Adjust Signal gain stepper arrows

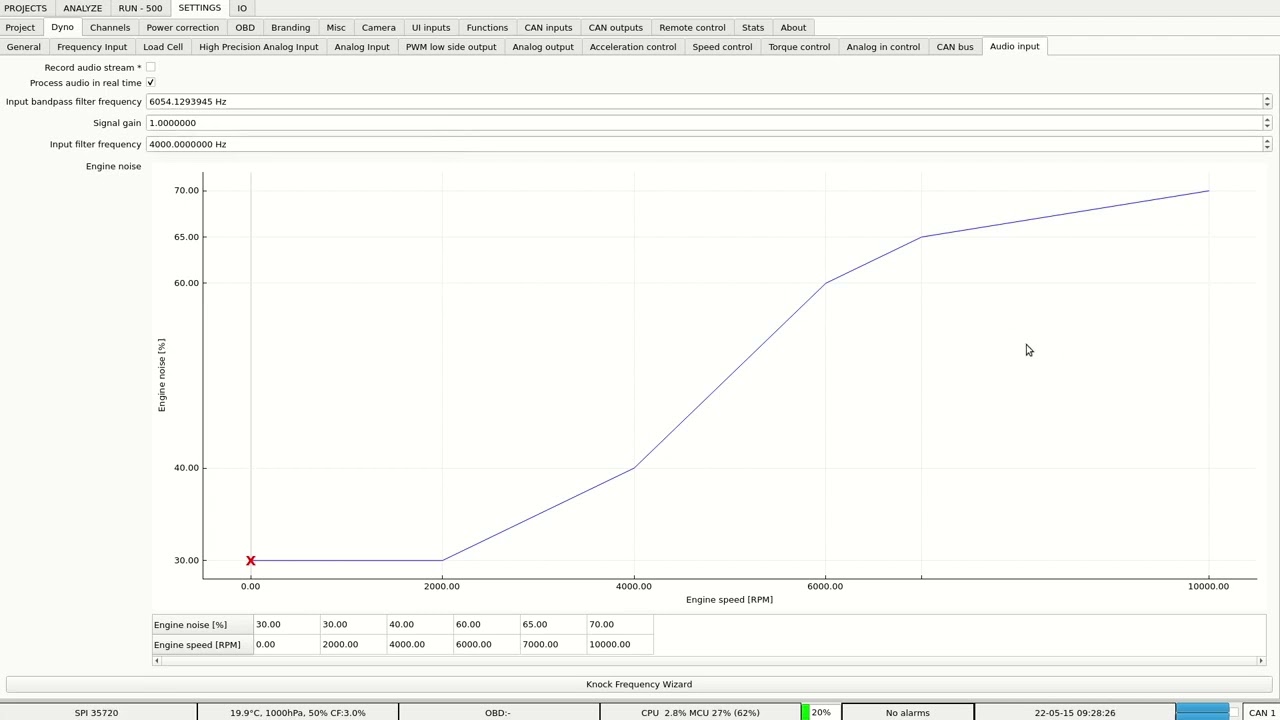point(1267,123)
